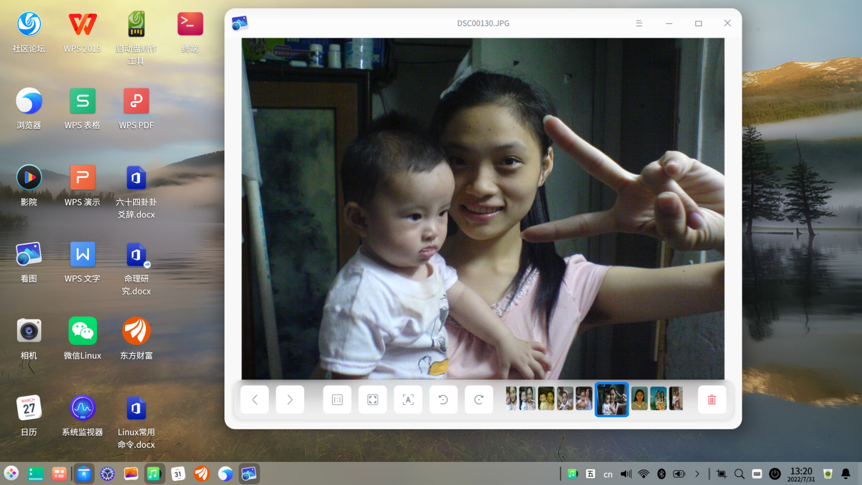Select the portrait thumbnail after the current one
This screenshot has width=862, height=485.
[639, 399]
